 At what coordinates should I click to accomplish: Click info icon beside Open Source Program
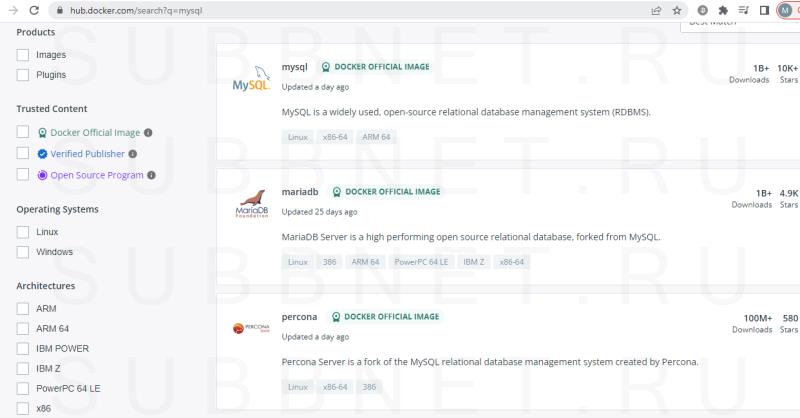click(152, 175)
